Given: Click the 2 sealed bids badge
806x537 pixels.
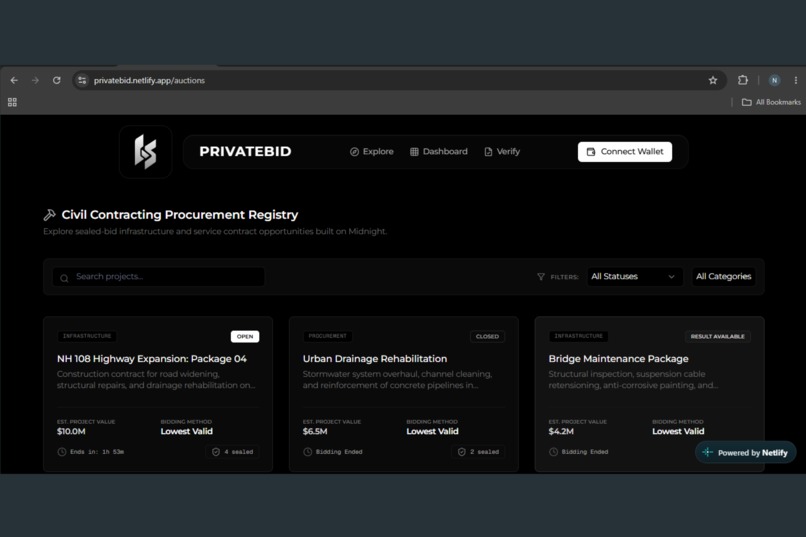Looking at the screenshot, I should (x=479, y=452).
